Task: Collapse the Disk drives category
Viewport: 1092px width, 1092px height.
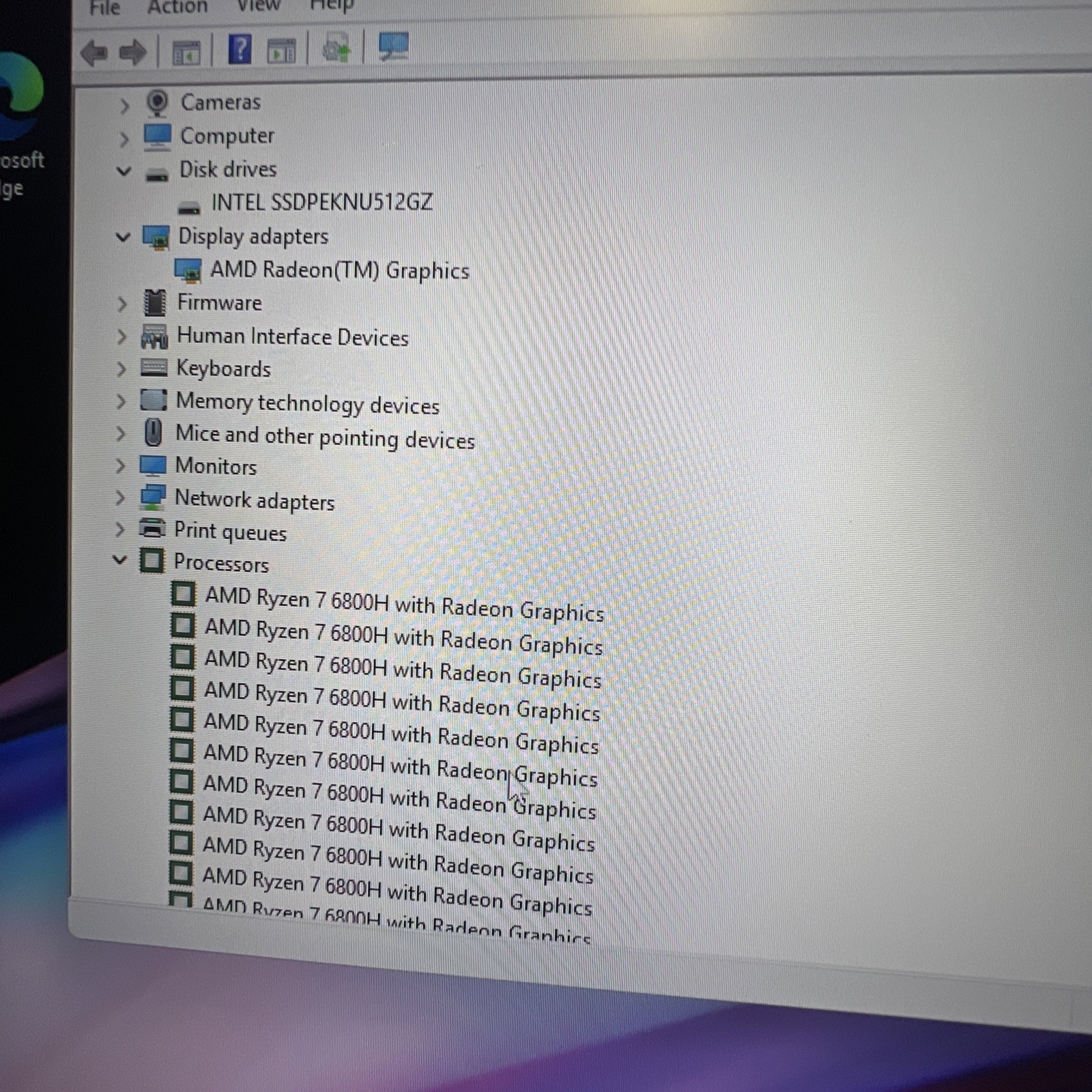Action: [x=124, y=171]
